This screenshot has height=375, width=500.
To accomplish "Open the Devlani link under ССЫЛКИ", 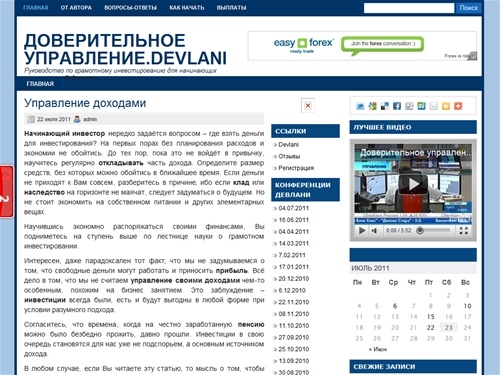I will 288,144.
